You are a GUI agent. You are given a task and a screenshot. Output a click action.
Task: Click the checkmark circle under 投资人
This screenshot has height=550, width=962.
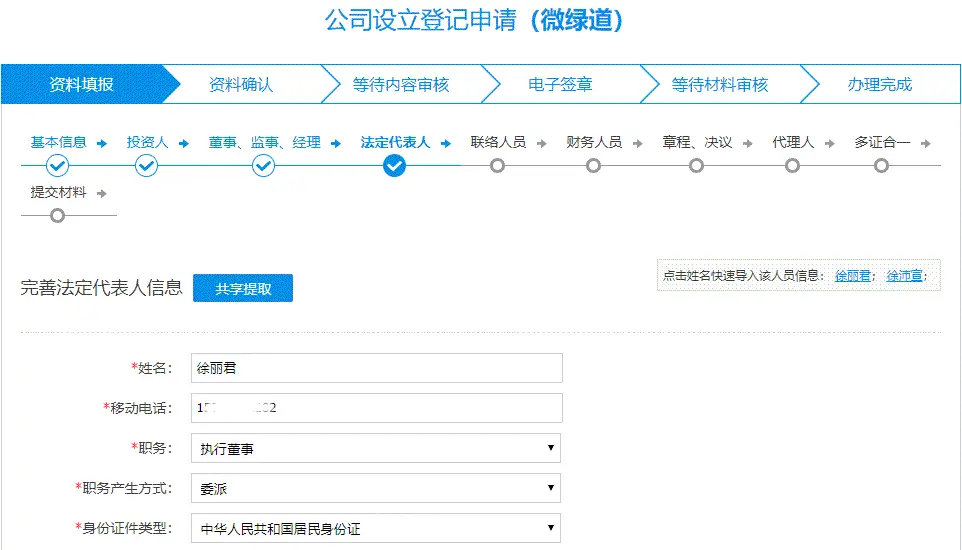click(146, 166)
